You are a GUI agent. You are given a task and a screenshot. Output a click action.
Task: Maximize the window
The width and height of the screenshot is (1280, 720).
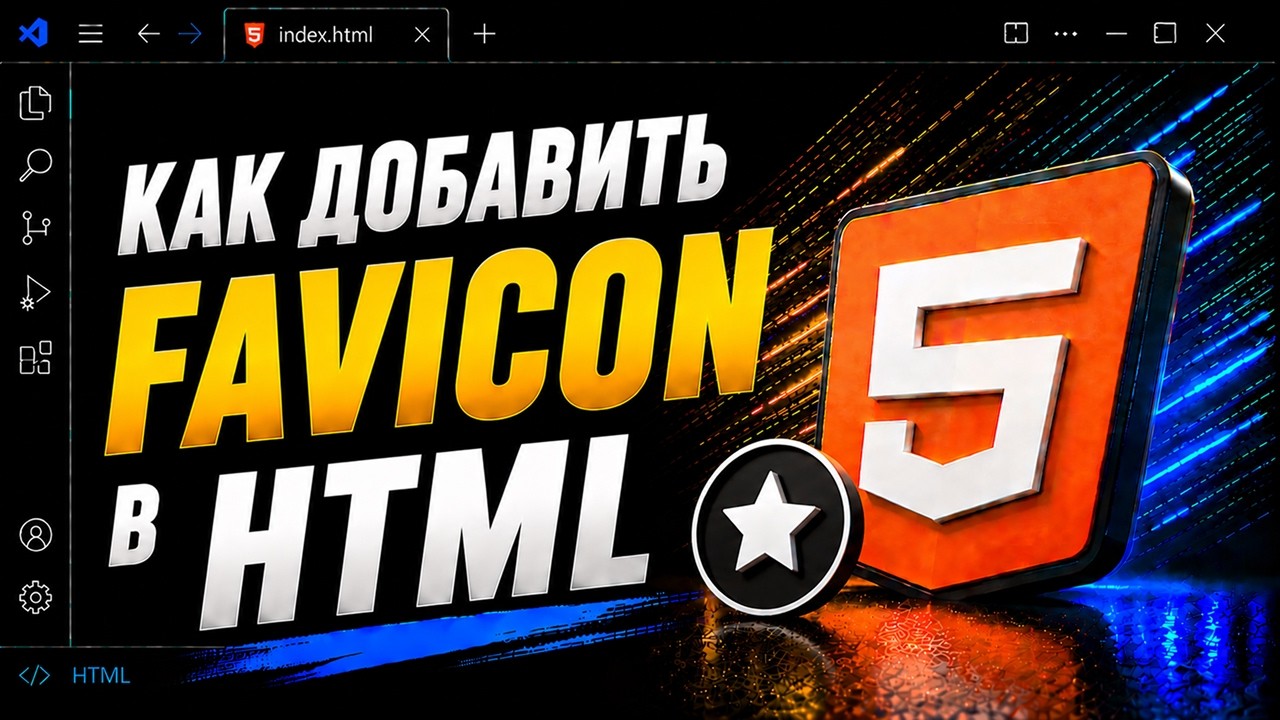point(1165,34)
